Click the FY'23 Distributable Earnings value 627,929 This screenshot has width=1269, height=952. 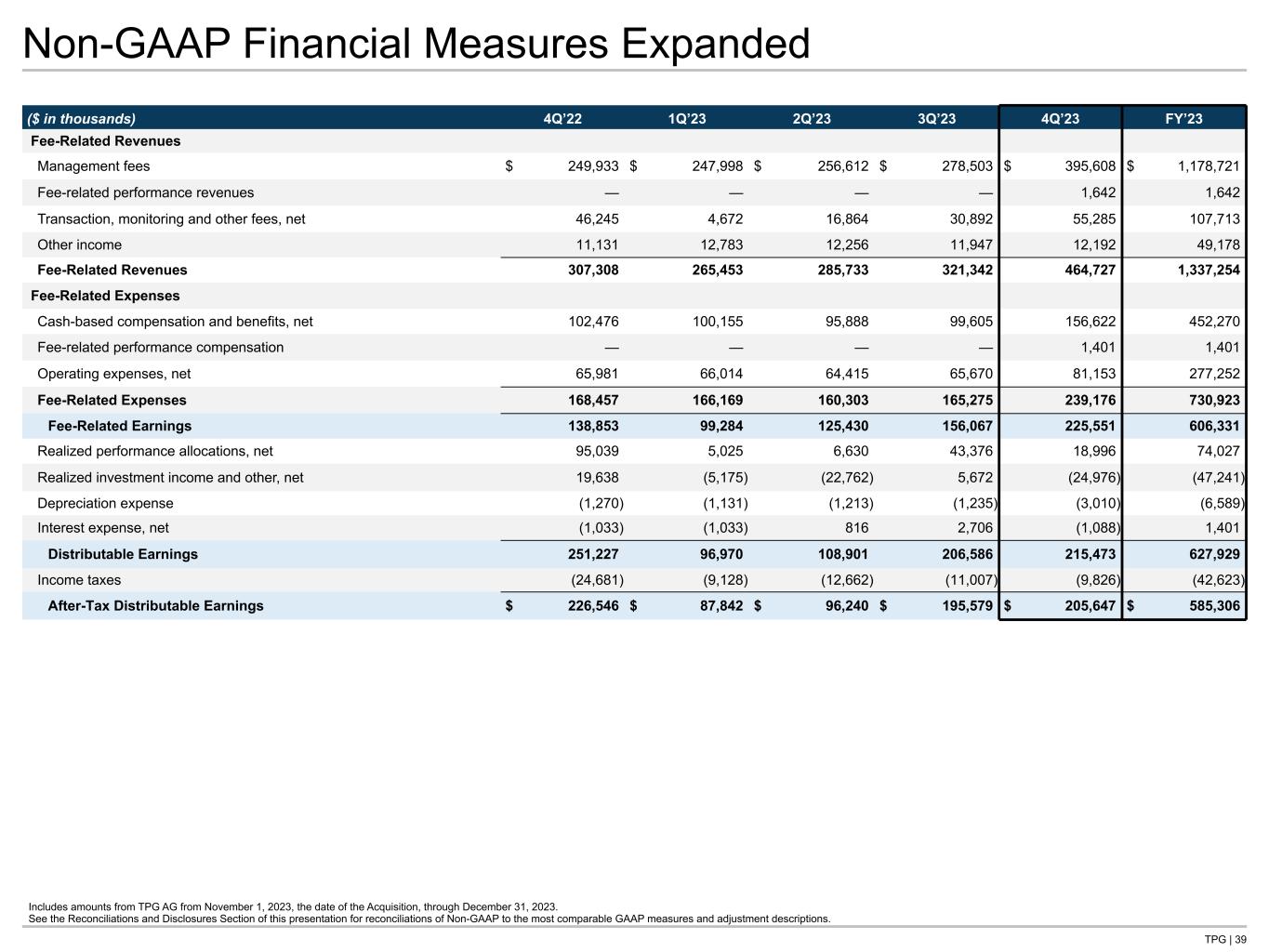click(x=1209, y=554)
